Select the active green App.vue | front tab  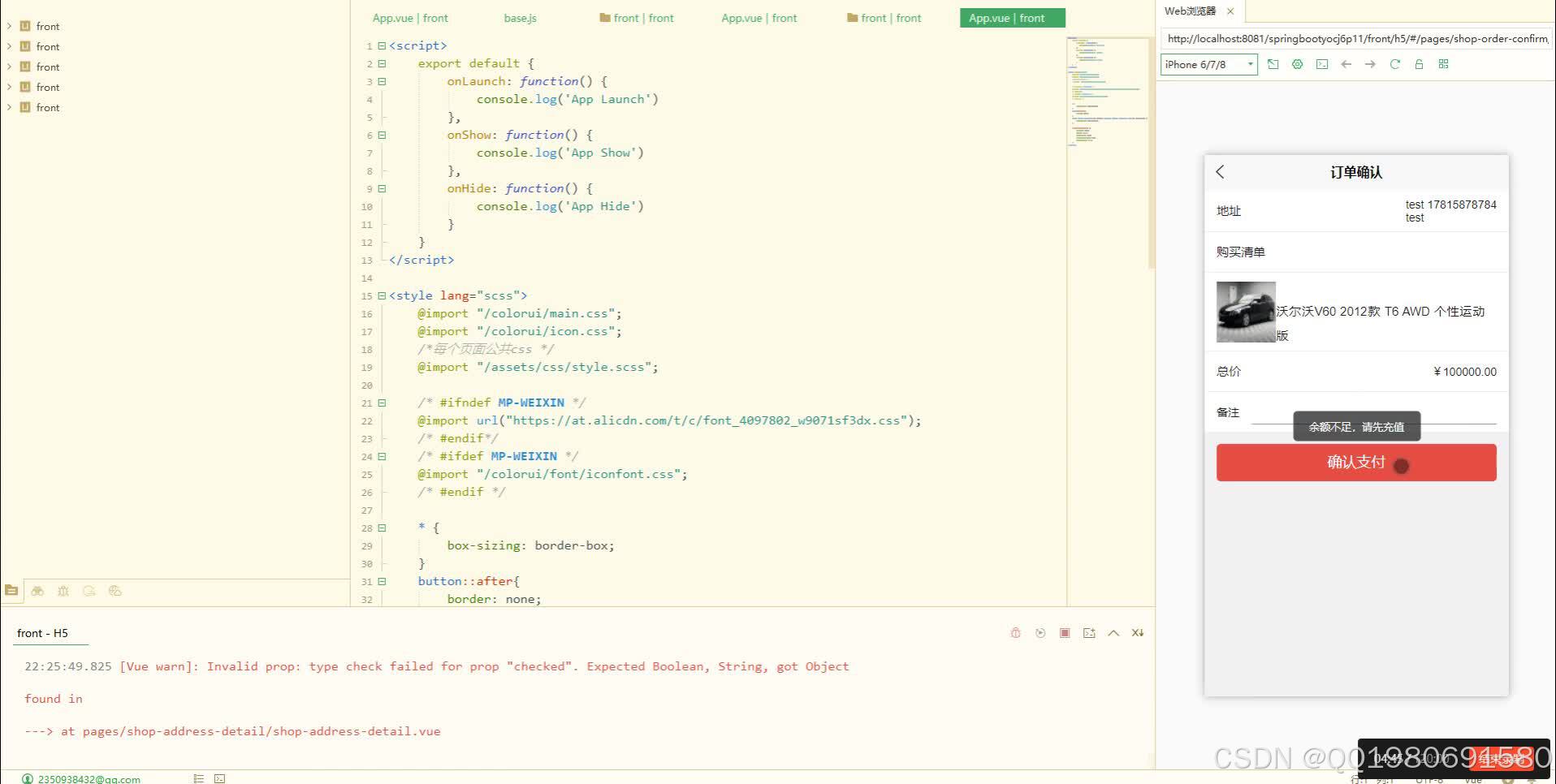pos(1012,18)
